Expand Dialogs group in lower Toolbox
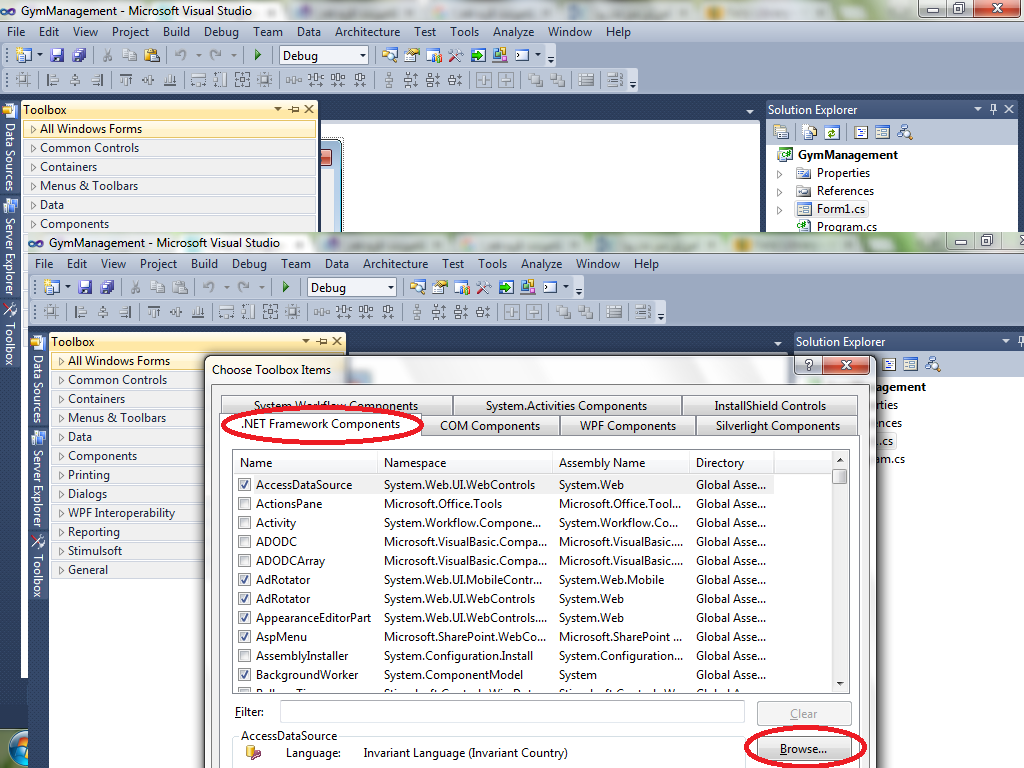Viewport: 1024px width, 768px height. (x=61, y=494)
